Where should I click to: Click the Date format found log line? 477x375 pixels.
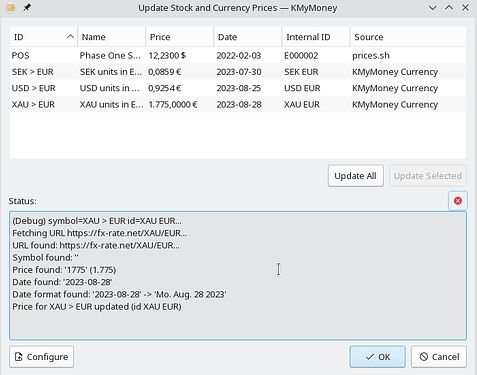click(x=119, y=294)
